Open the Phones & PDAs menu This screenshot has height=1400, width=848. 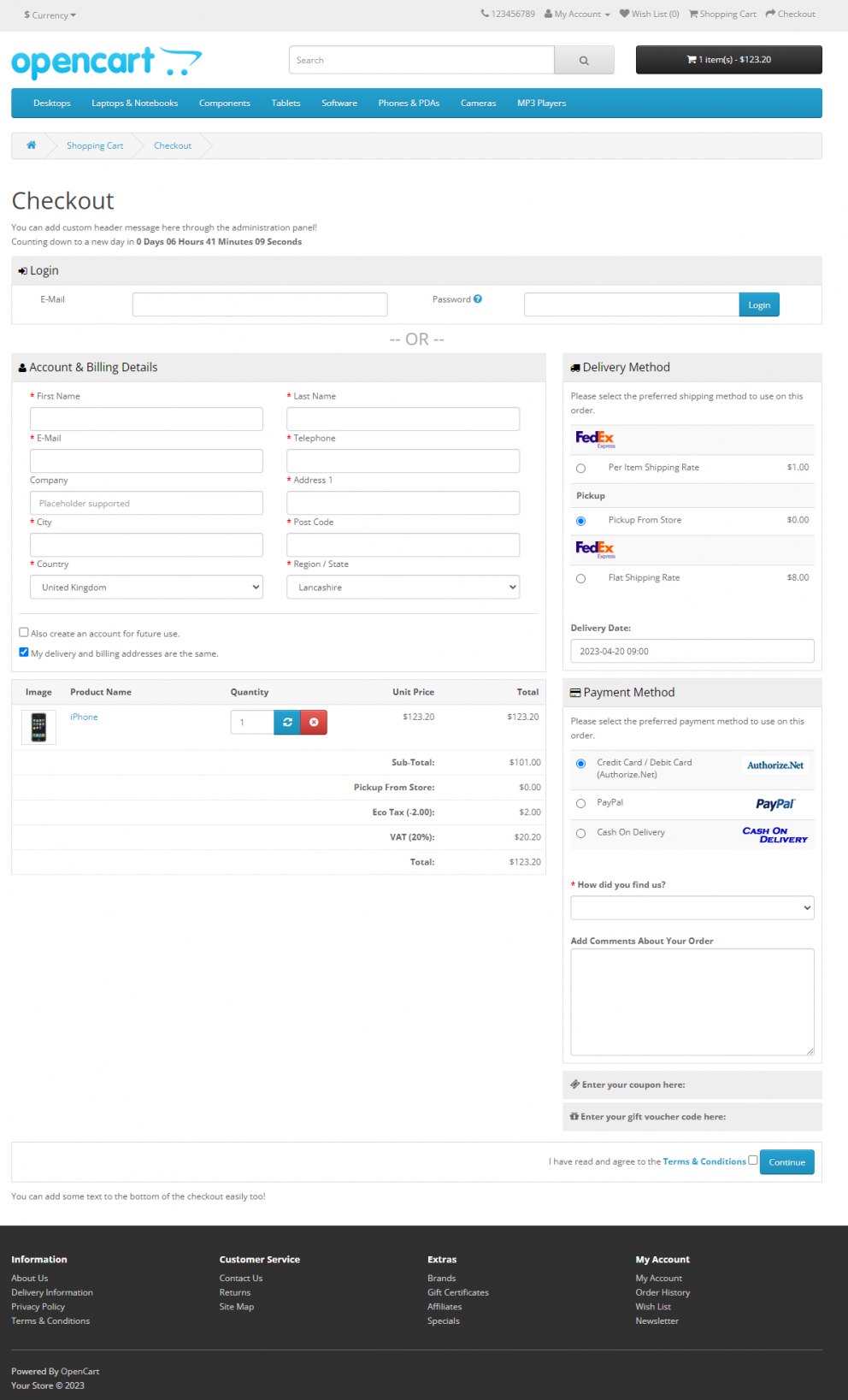409,103
